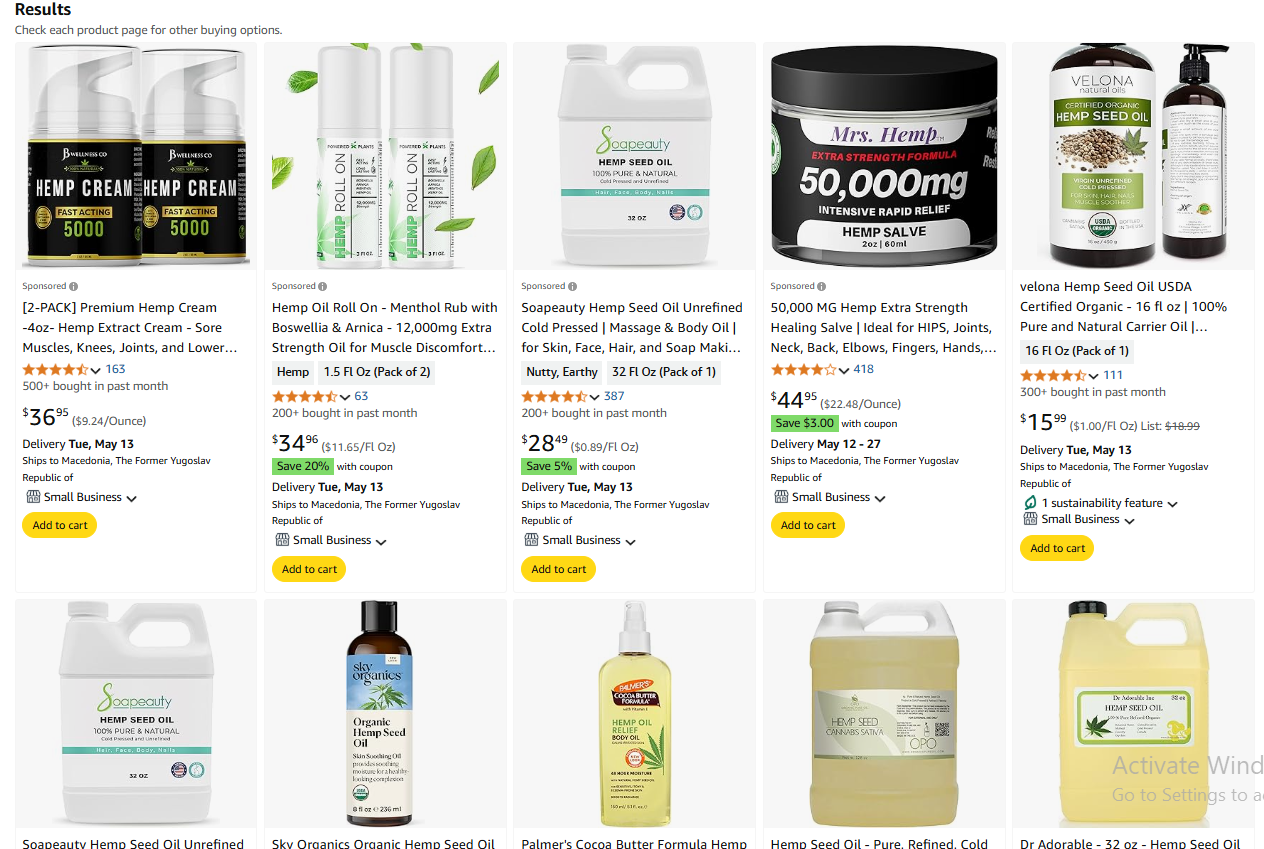Click Sponsored info icon on Hemp Cream listing
Image resolution: width=1264 pixels, height=849 pixels.
pyautogui.click(x=73, y=286)
